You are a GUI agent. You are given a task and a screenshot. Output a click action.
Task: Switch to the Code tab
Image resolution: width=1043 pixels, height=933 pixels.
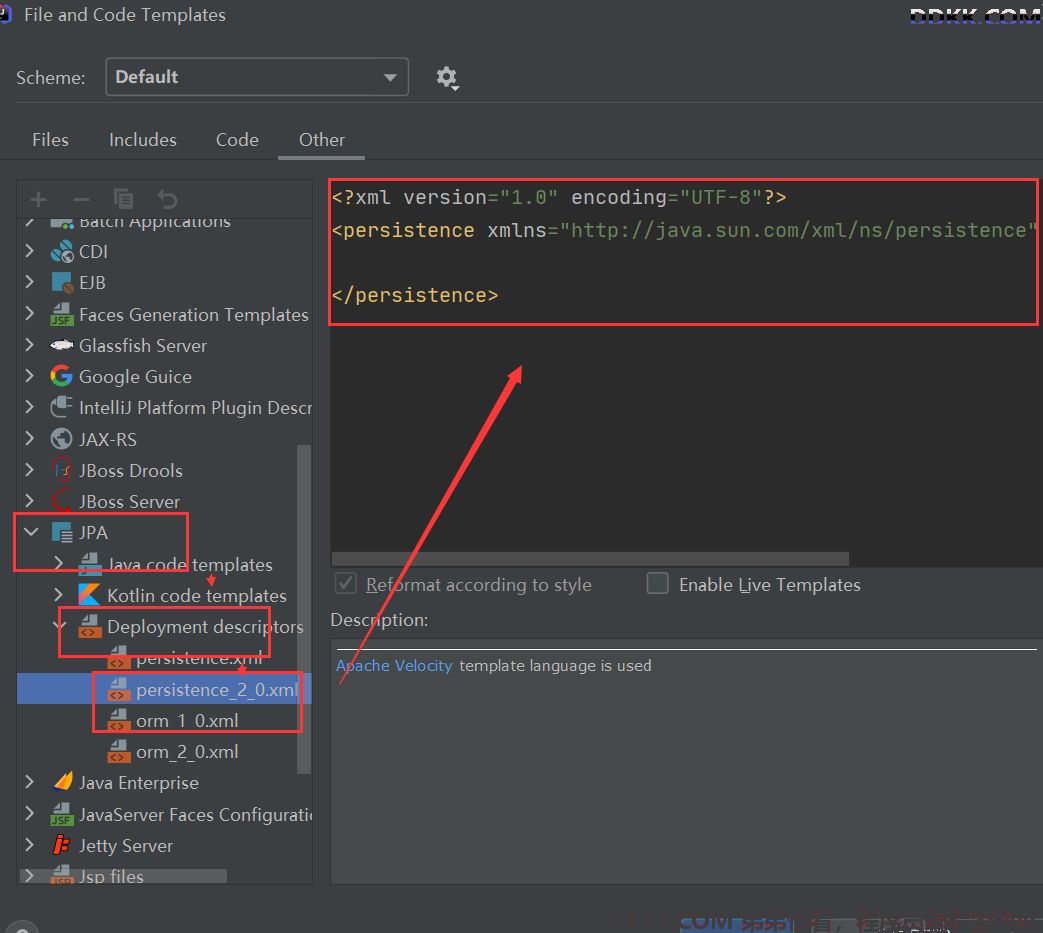coord(237,140)
